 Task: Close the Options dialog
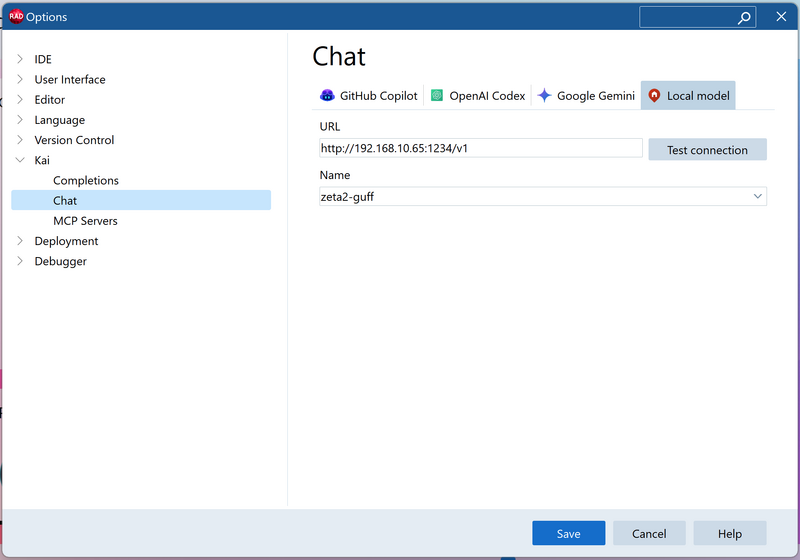(781, 16)
